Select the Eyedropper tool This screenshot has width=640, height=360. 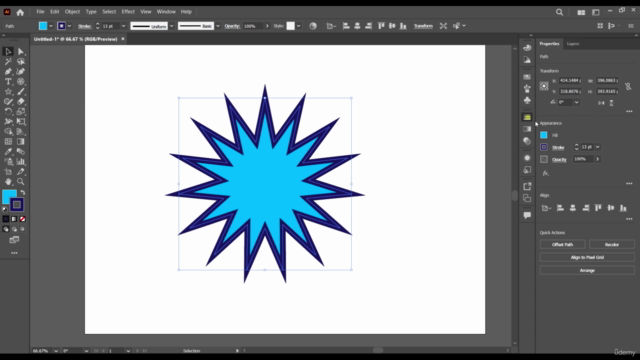8,151
